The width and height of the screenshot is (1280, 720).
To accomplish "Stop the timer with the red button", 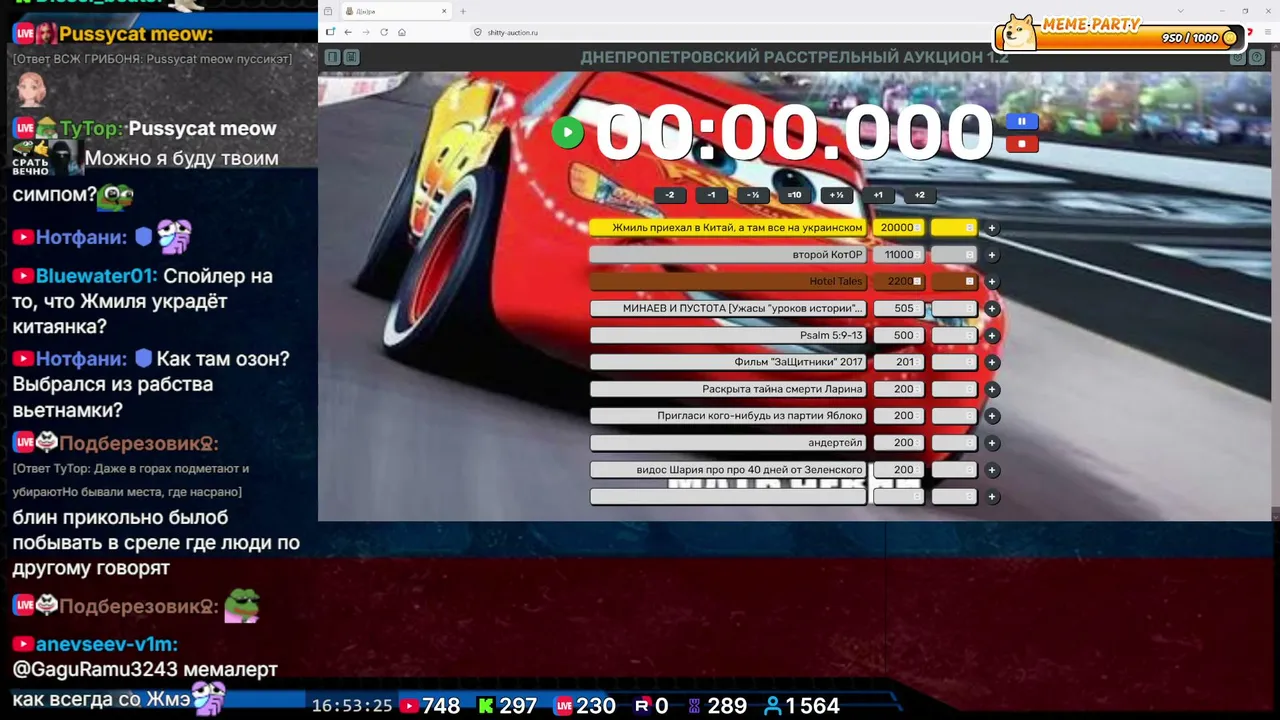I will [x=1021, y=144].
